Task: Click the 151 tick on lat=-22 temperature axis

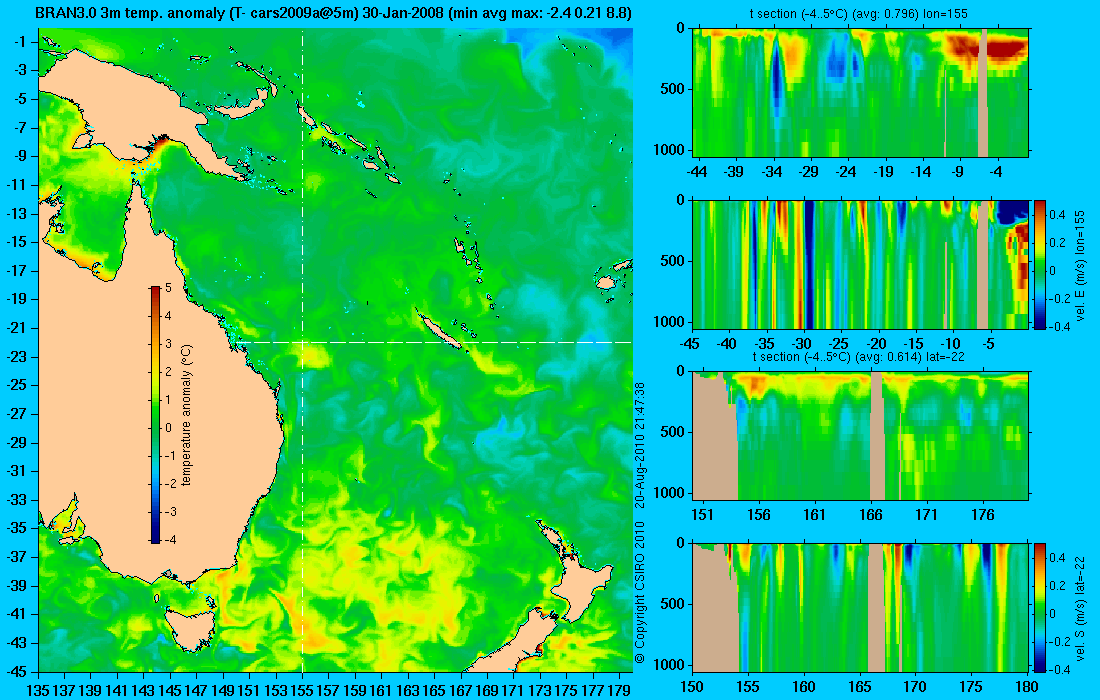Action: [702, 516]
